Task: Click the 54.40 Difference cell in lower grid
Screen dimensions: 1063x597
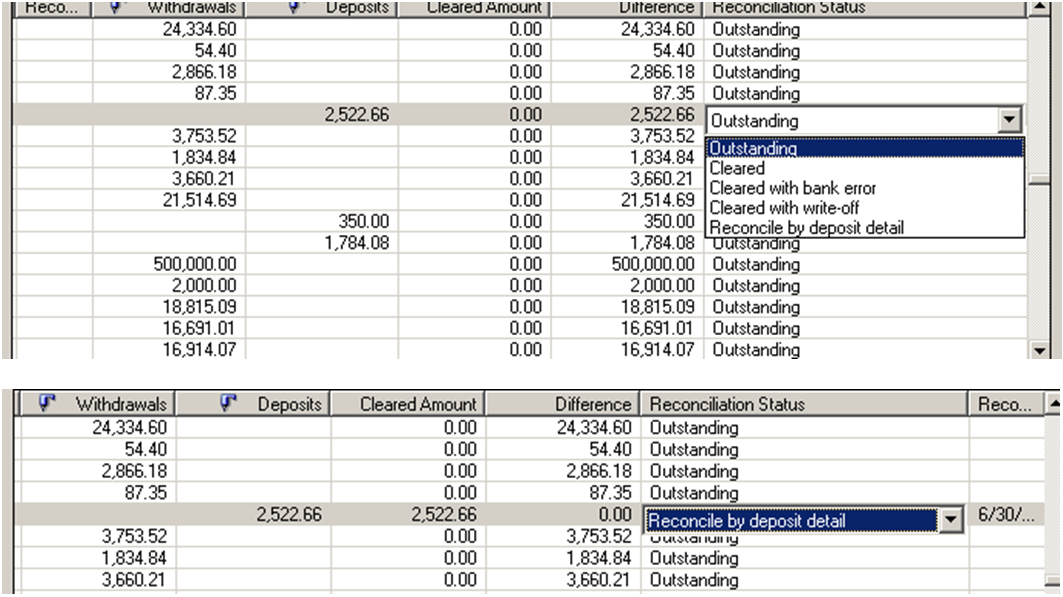Action: pyautogui.click(x=563, y=449)
